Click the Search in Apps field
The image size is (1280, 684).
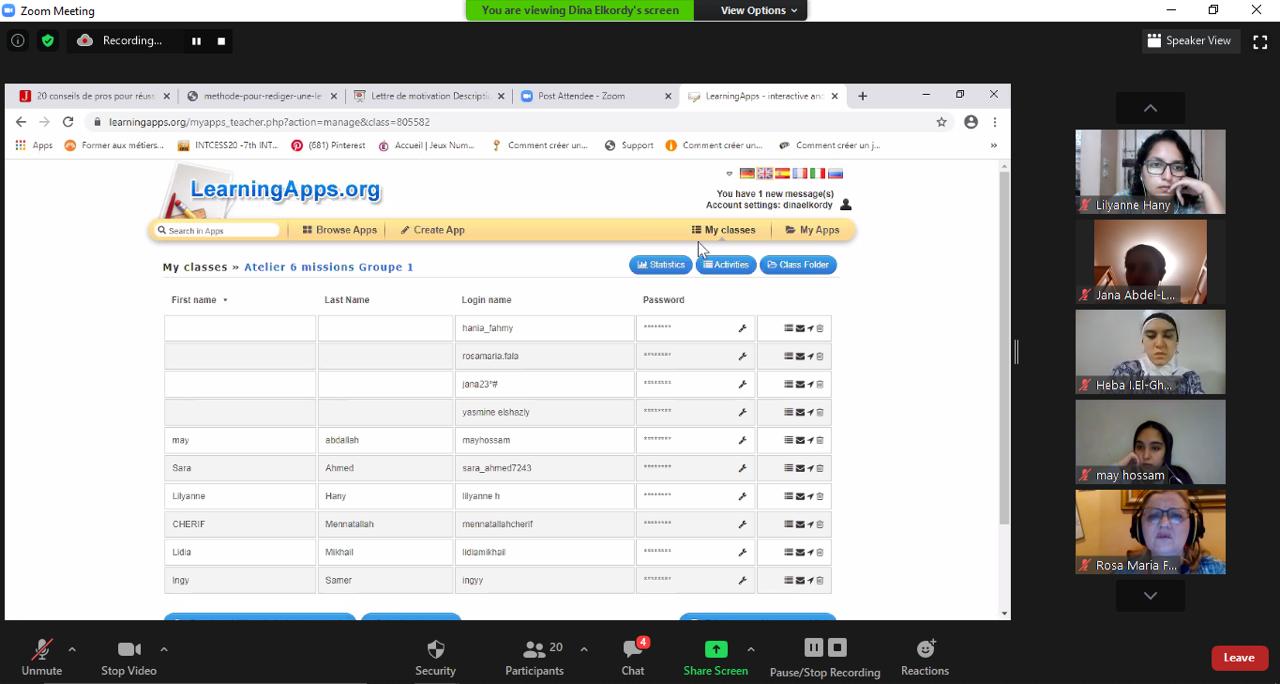[x=220, y=231]
